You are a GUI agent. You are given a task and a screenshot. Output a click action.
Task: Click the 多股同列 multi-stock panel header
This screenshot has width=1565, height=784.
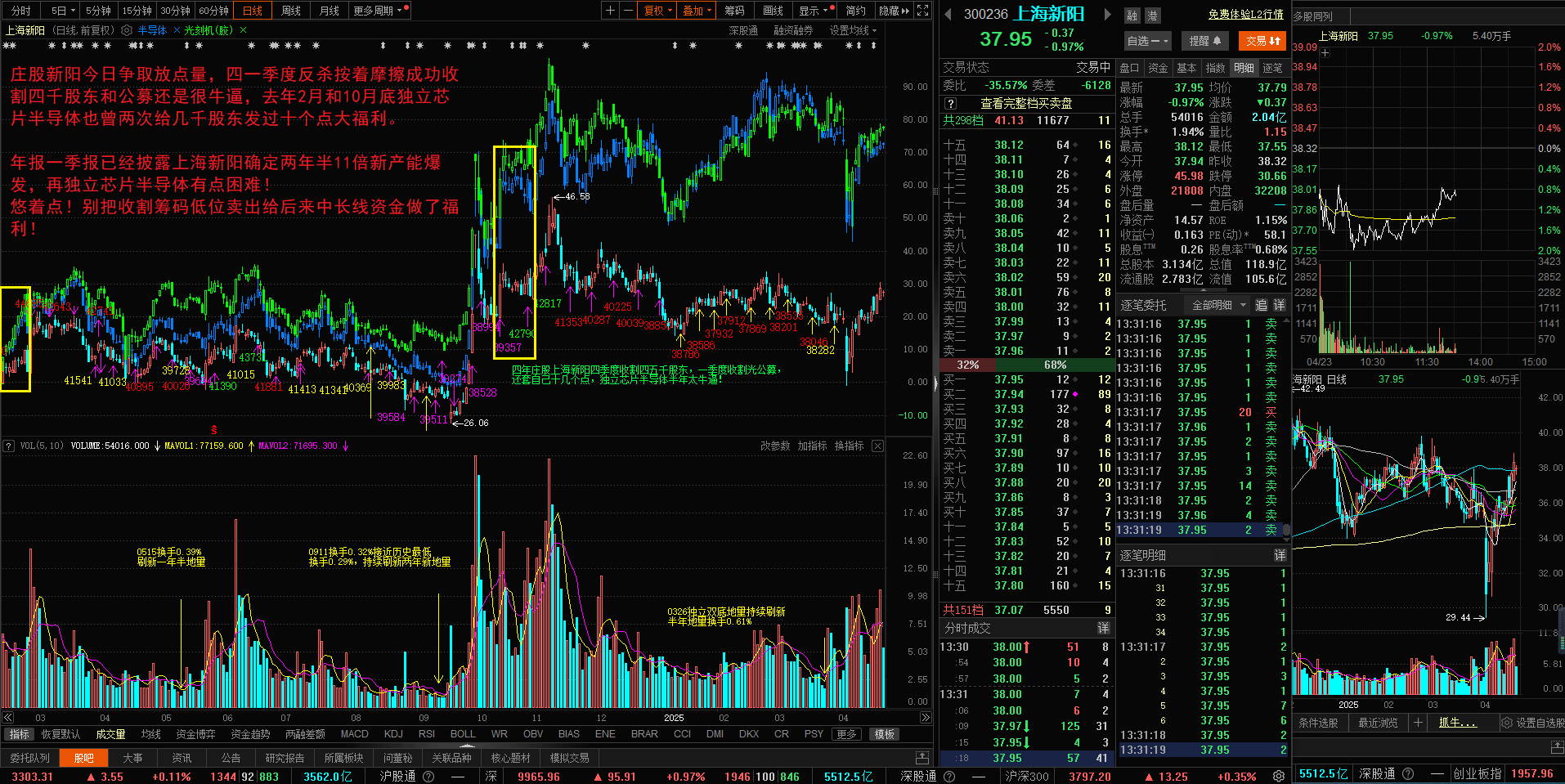[x=1313, y=16]
